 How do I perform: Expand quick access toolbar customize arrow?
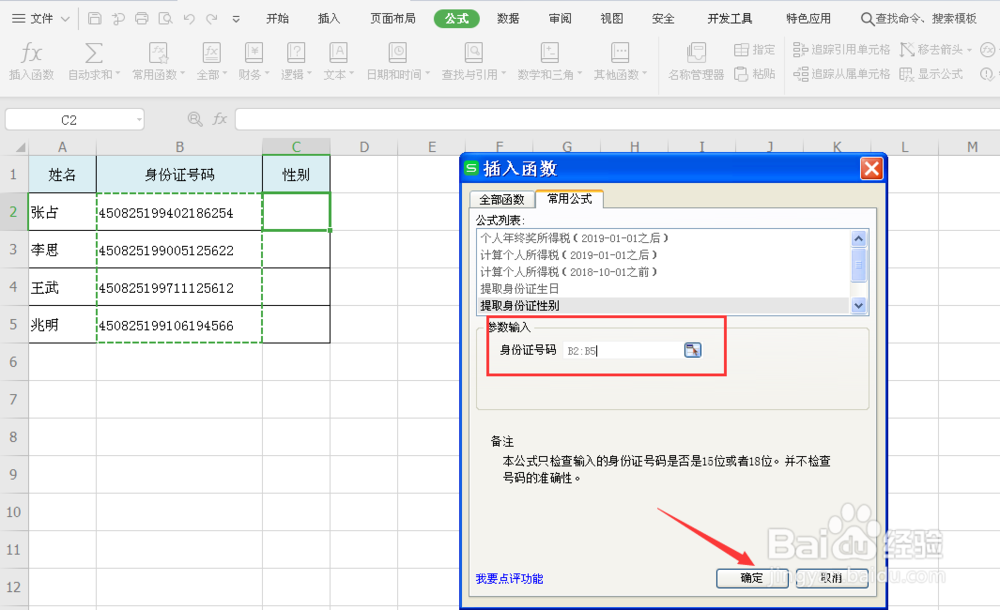[236, 19]
